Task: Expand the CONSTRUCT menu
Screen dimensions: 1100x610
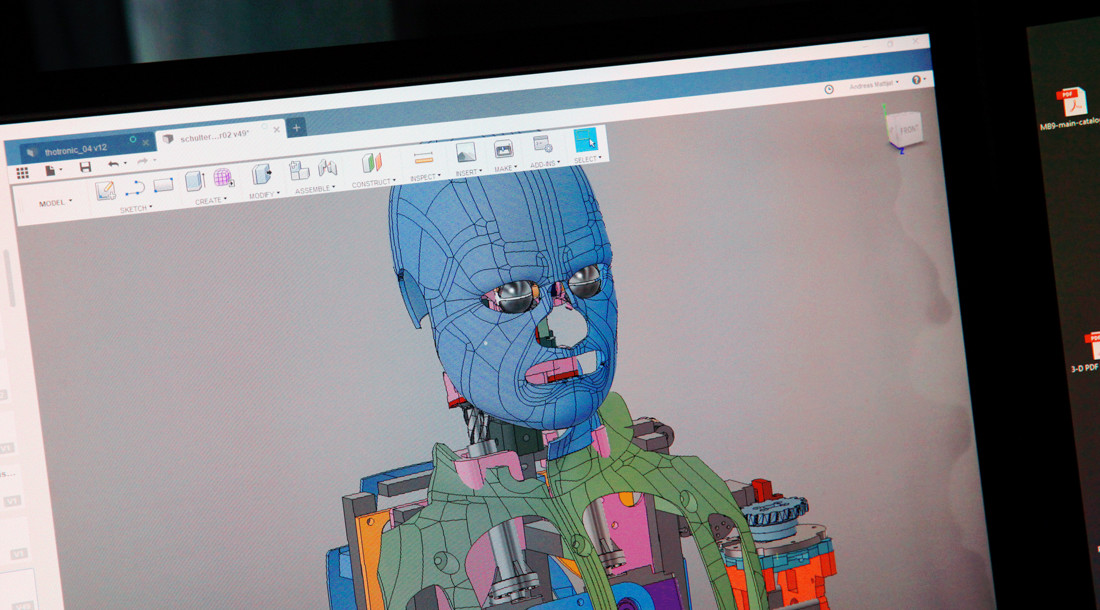Action: pos(373,183)
